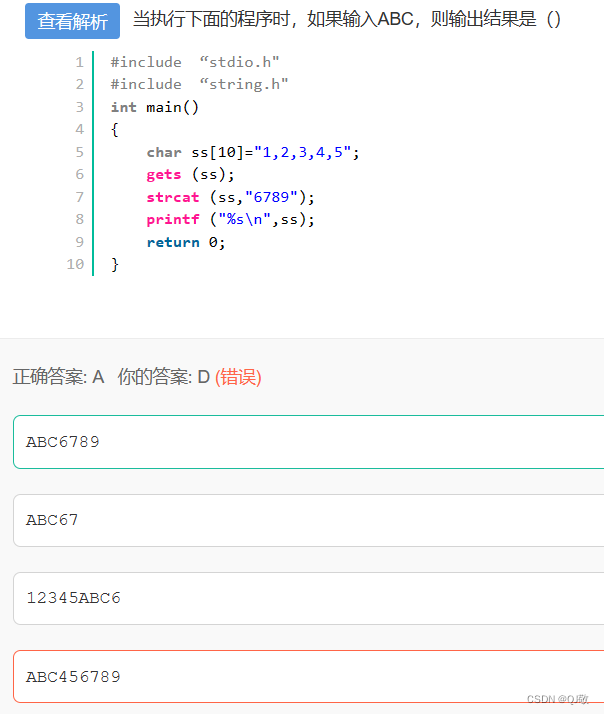Click the char ss[10] declaration line
Viewport: 604px width, 714px height.
pos(253,152)
